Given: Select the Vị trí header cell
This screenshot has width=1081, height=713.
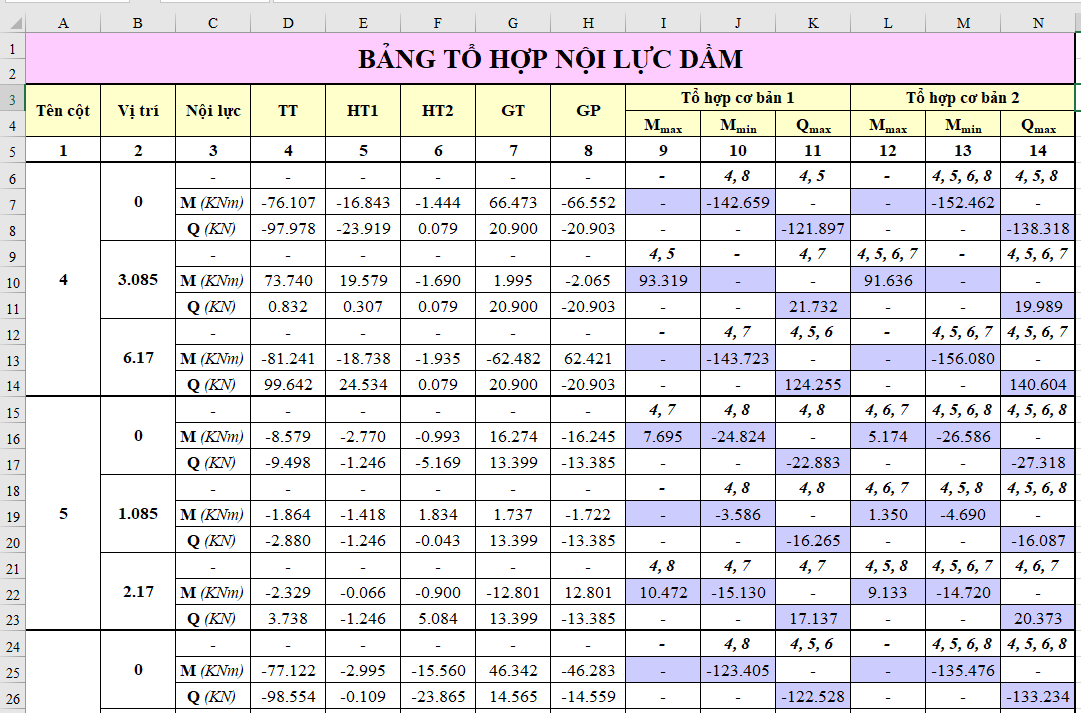Looking at the screenshot, I should [x=138, y=111].
